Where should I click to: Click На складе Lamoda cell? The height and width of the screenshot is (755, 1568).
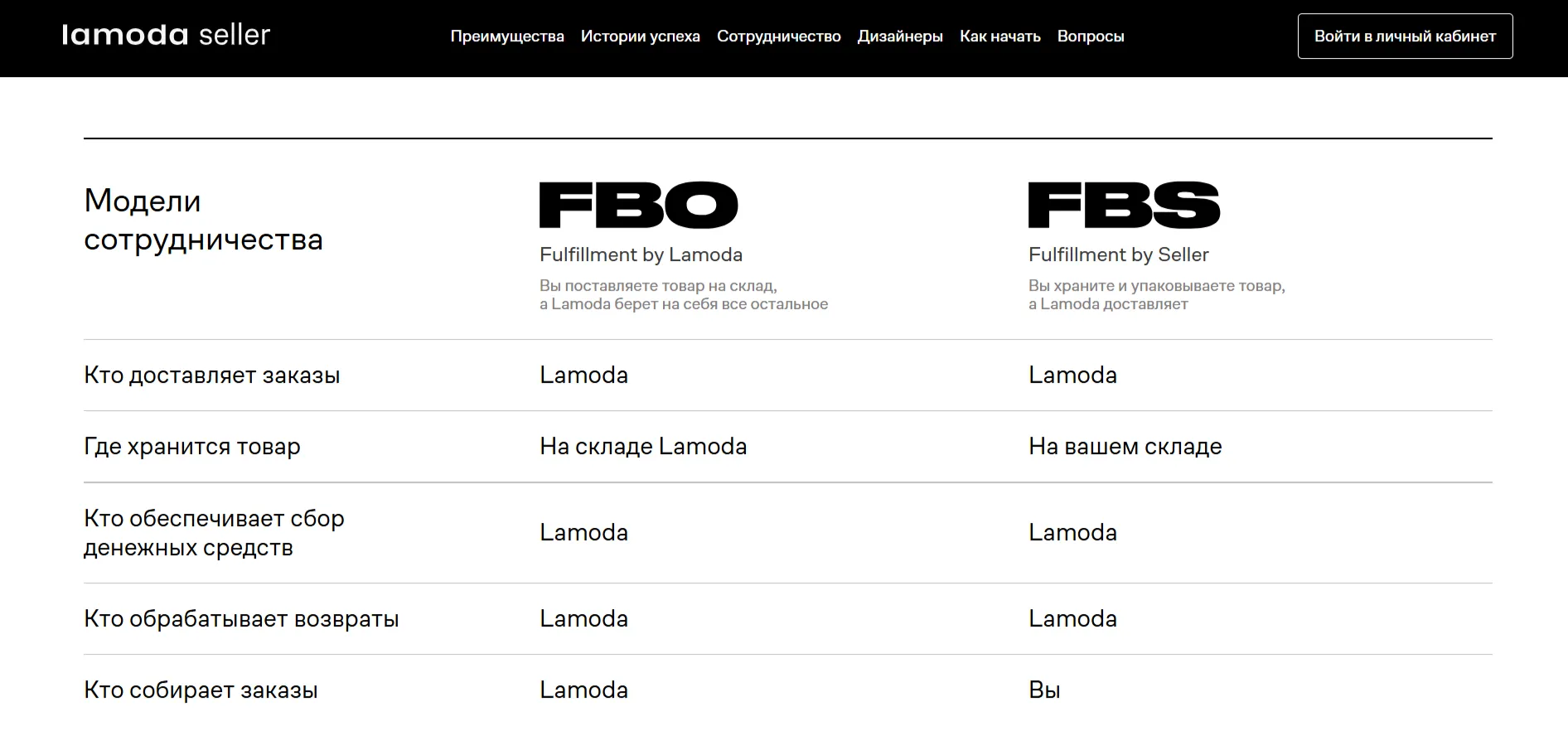[x=643, y=447]
